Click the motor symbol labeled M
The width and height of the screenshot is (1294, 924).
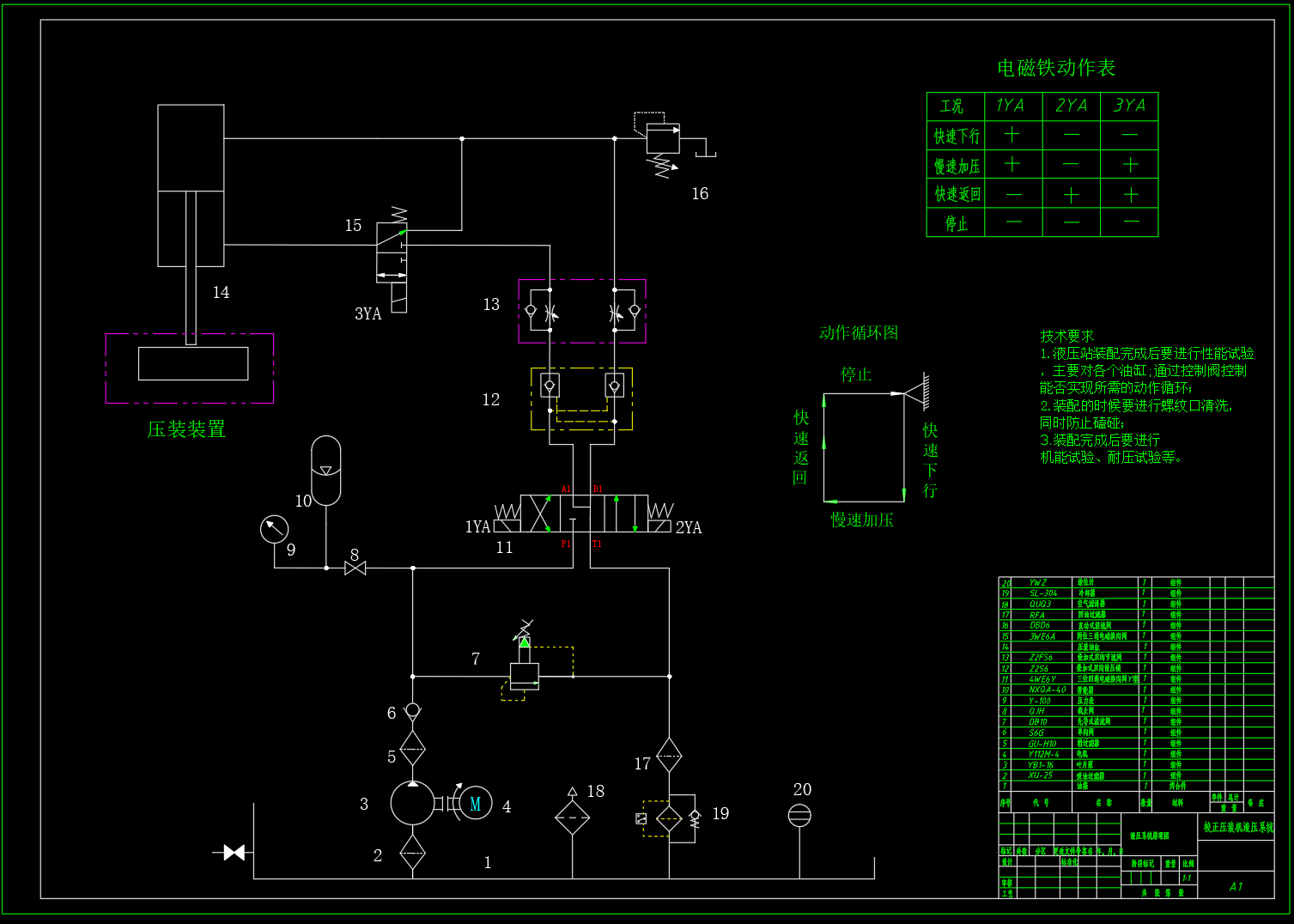pos(475,804)
